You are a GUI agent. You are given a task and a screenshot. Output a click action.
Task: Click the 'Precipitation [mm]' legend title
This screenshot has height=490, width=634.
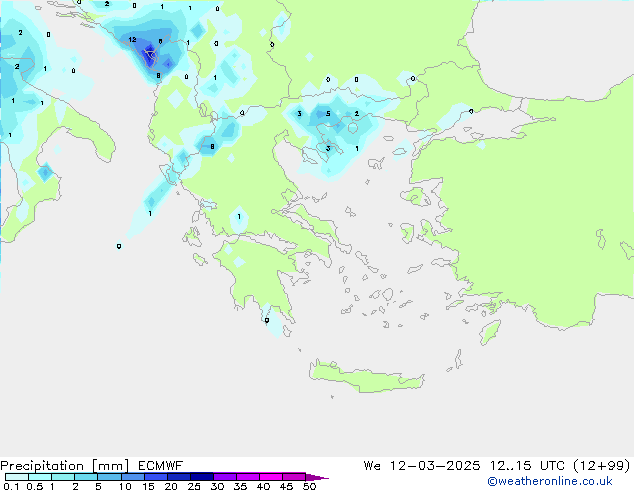click(x=65, y=466)
